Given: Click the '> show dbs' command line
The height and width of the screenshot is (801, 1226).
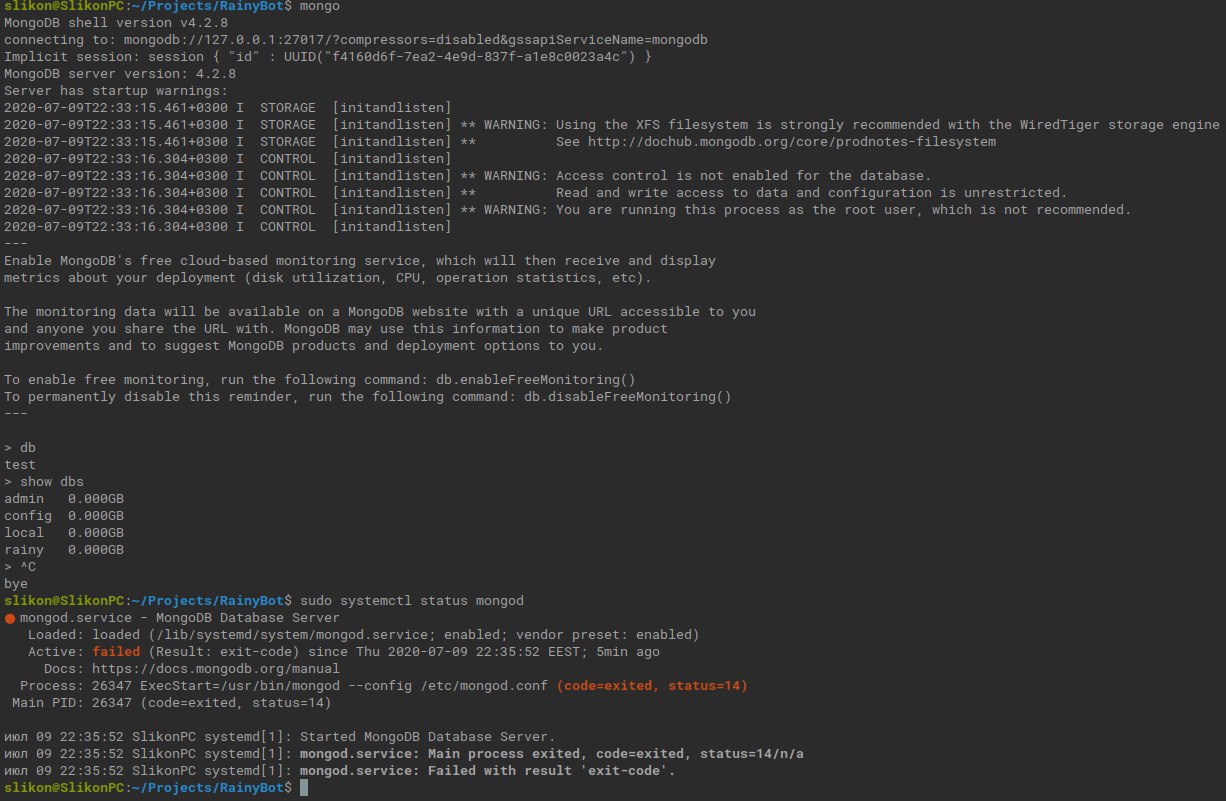Looking at the screenshot, I should (44, 482).
